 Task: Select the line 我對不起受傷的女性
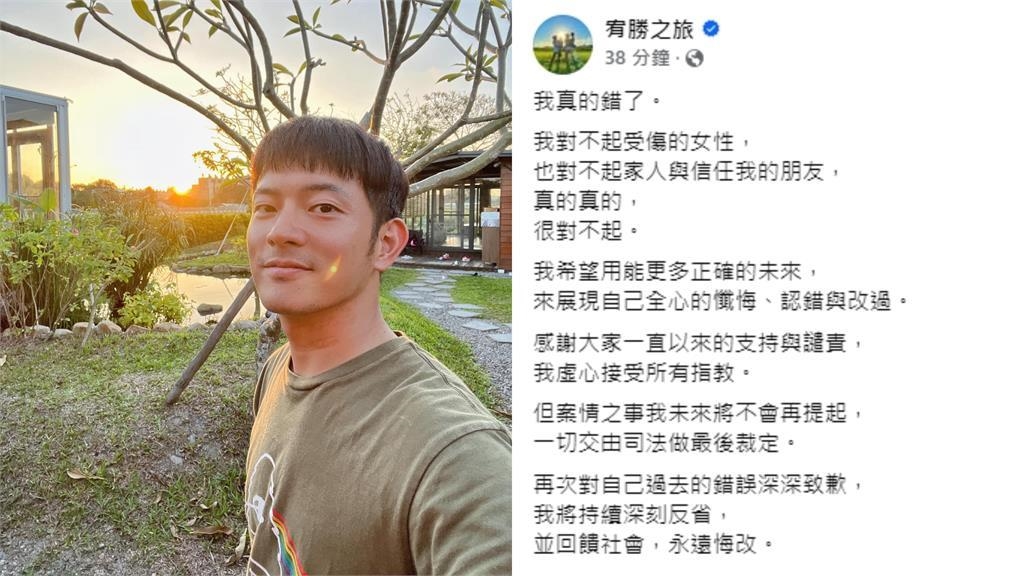(x=643, y=142)
